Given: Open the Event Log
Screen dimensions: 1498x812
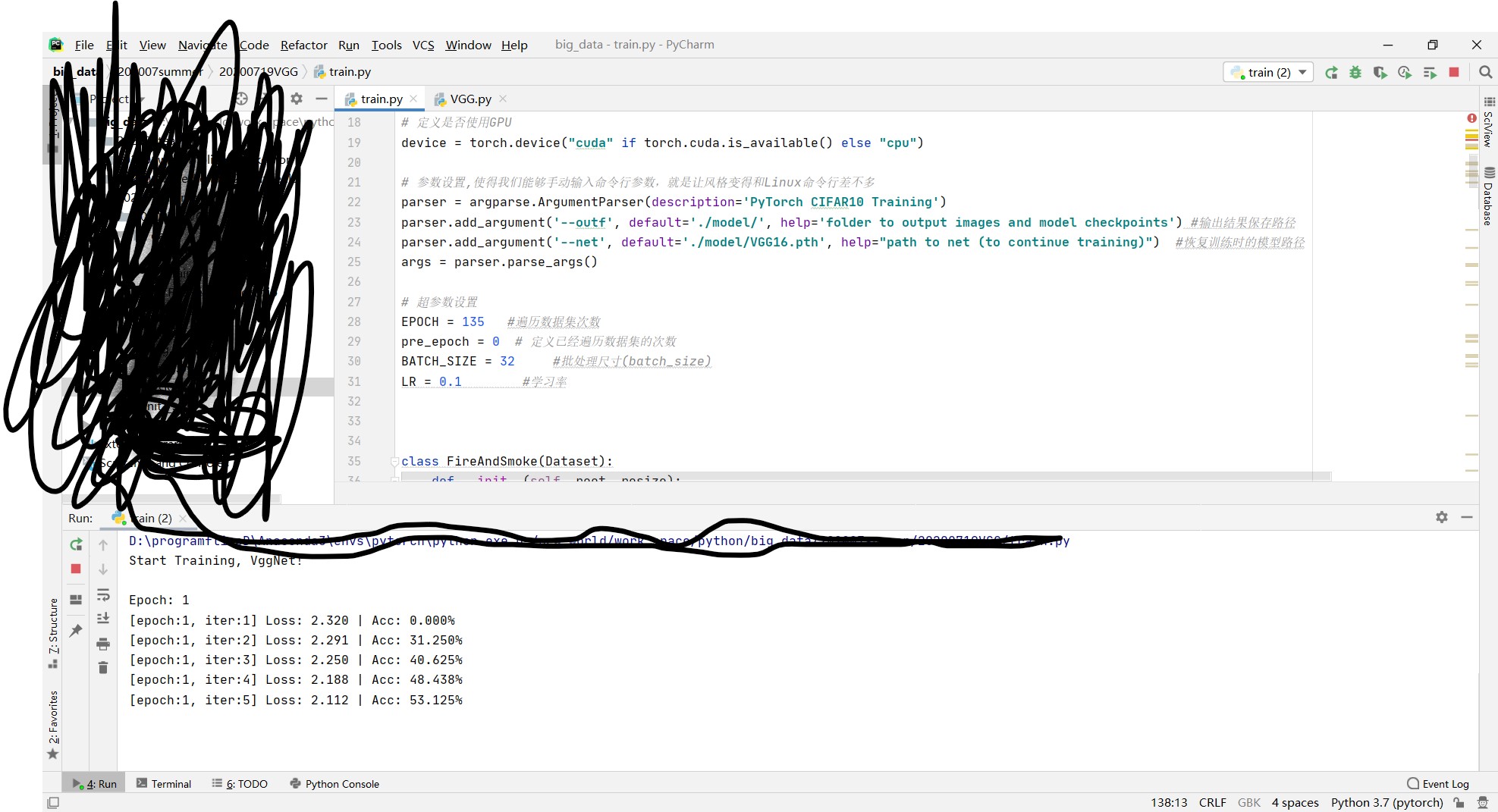Looking at the screenshot, I should [x=1437, y=783].
